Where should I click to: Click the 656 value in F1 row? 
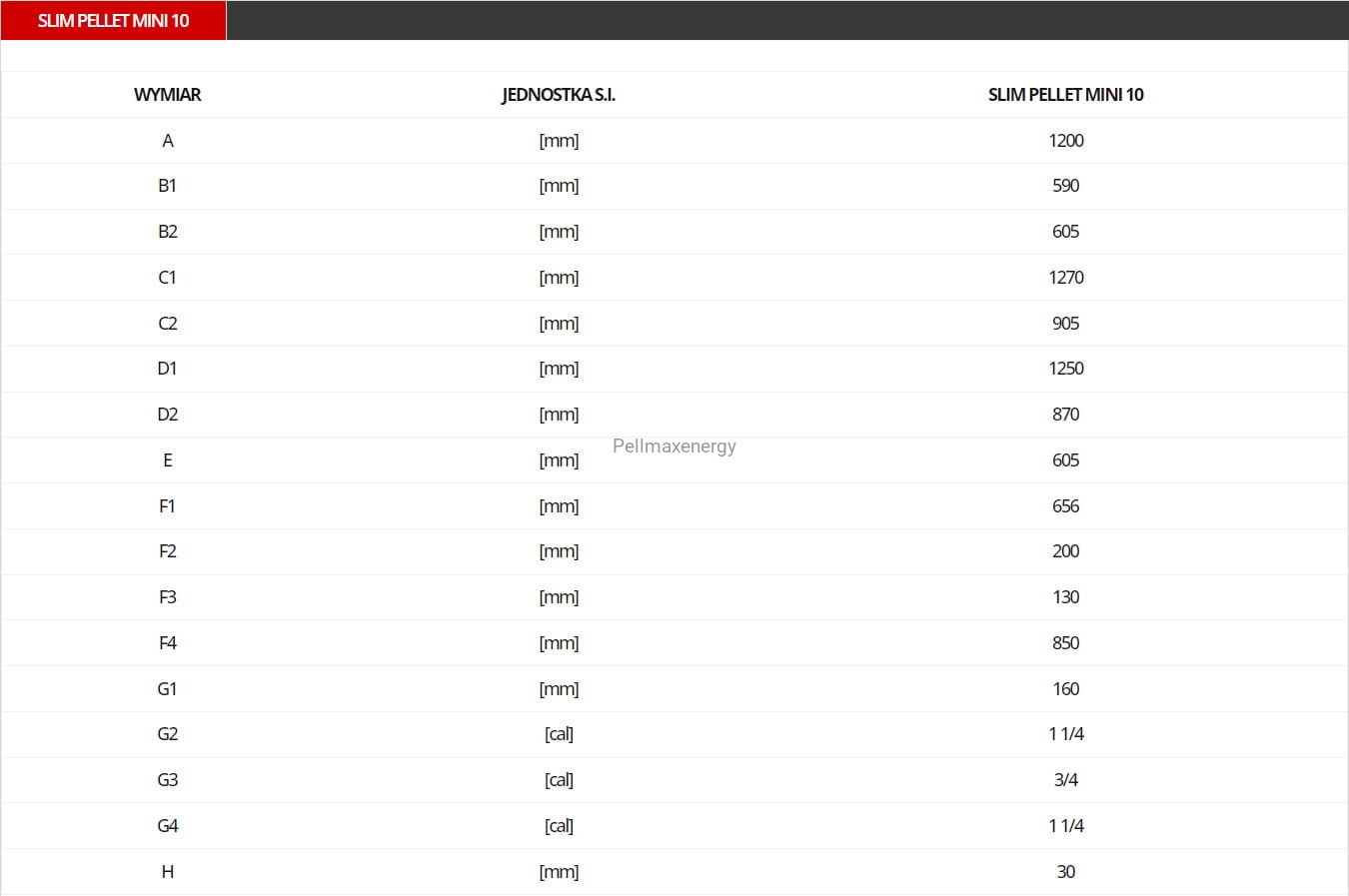pyautogui.click(x=1065, y=506)
